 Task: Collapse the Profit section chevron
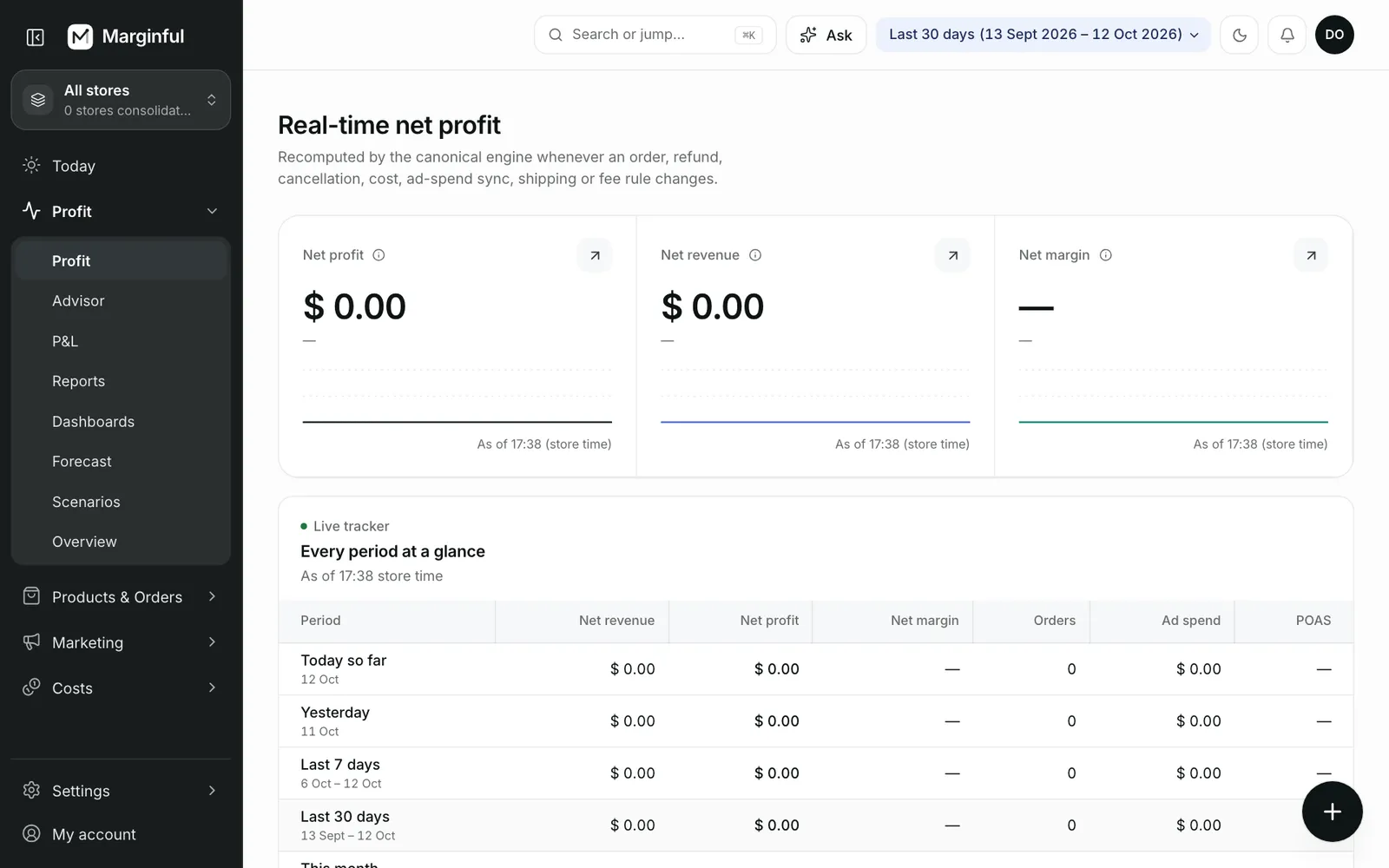click(x=212, y=211)
